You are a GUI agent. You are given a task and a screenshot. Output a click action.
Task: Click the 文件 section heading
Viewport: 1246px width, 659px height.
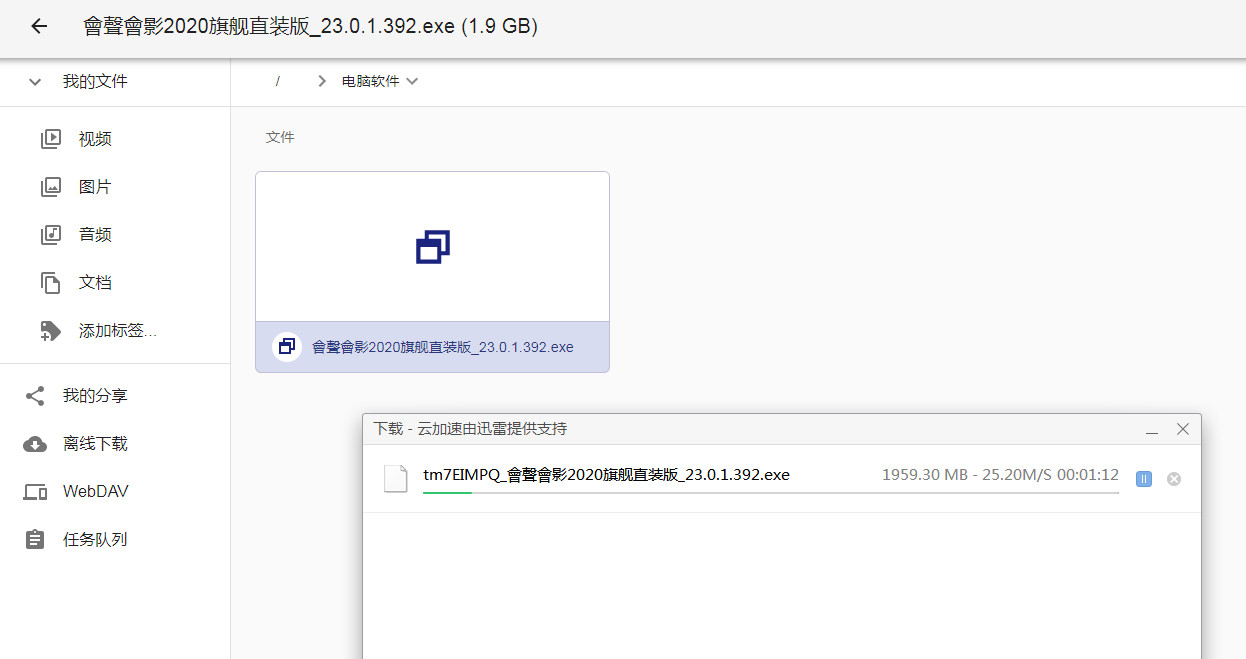pyautogui.click(x=280, y=137)
